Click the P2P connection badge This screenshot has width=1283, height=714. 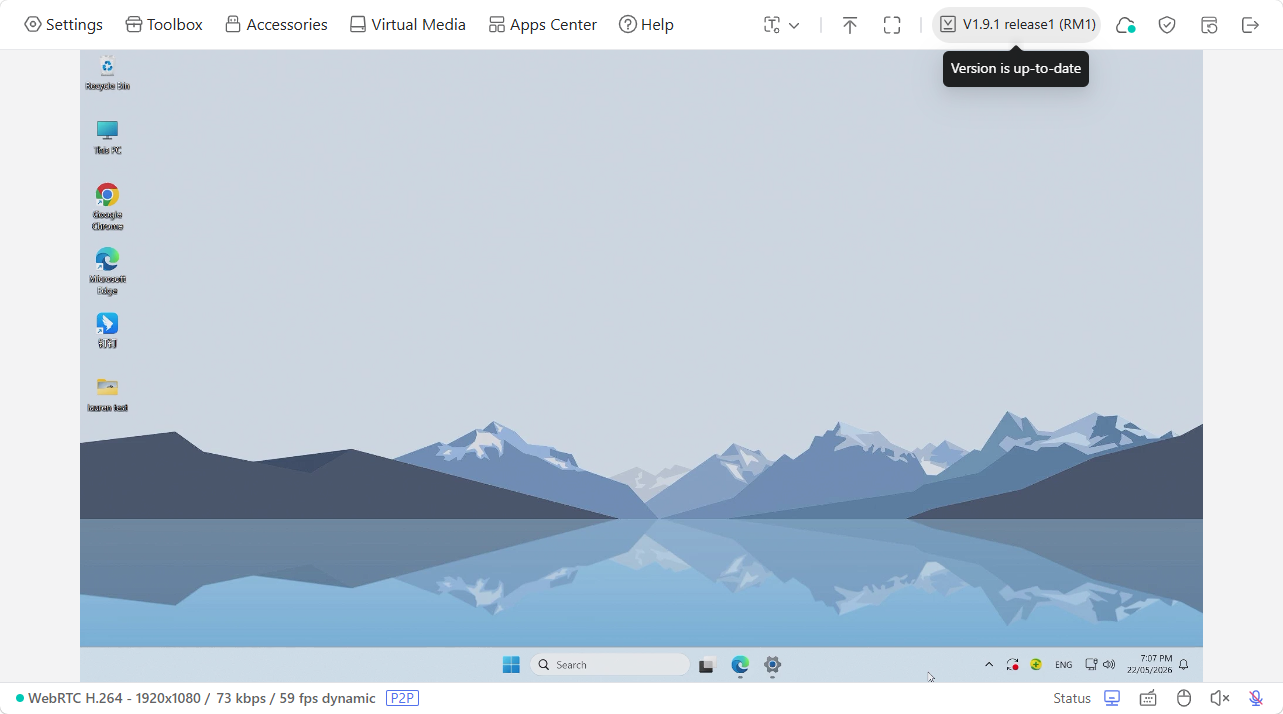tap(402, 698)
